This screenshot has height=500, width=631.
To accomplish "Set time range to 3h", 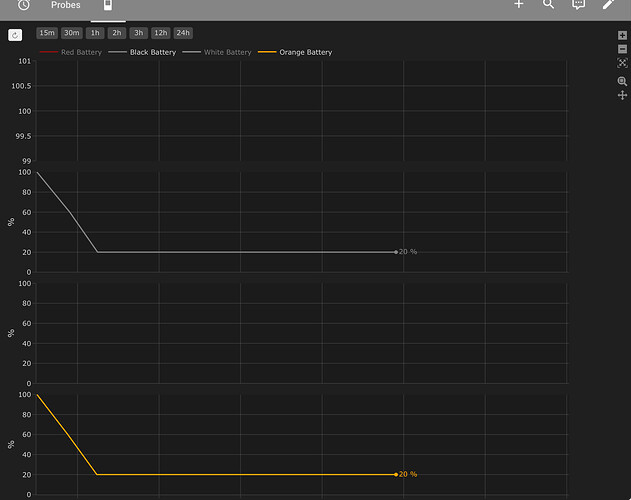I will (138, 33).
